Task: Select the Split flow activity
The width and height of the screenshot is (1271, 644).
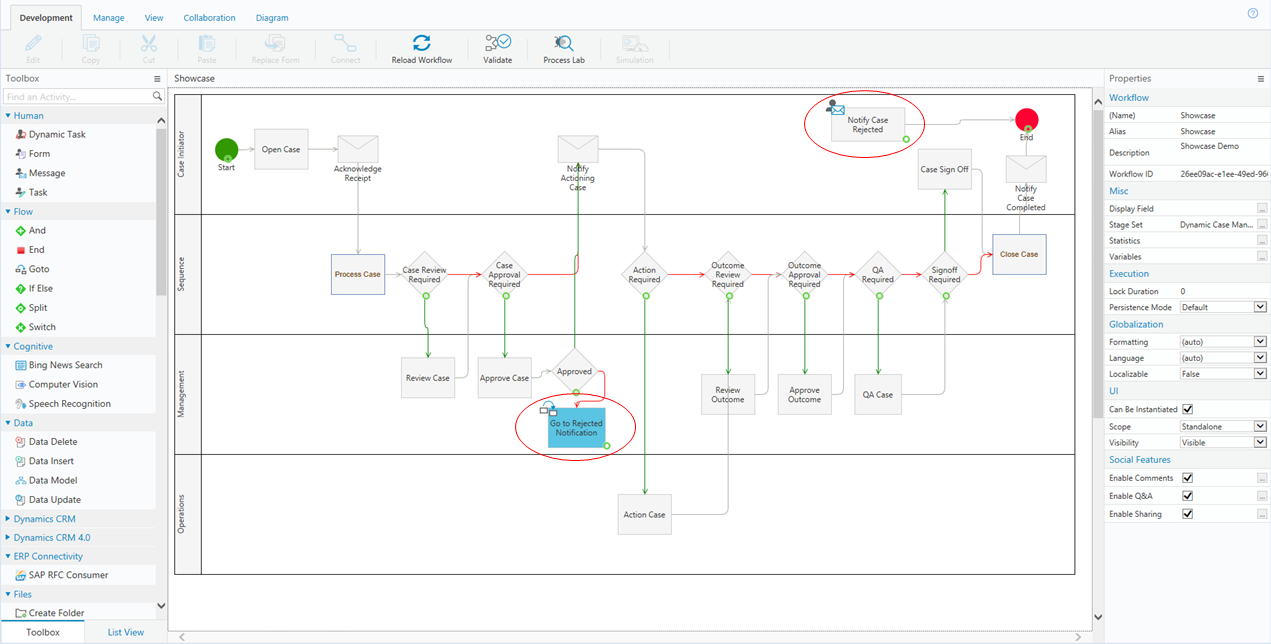Action: click(x=38, y=308)
